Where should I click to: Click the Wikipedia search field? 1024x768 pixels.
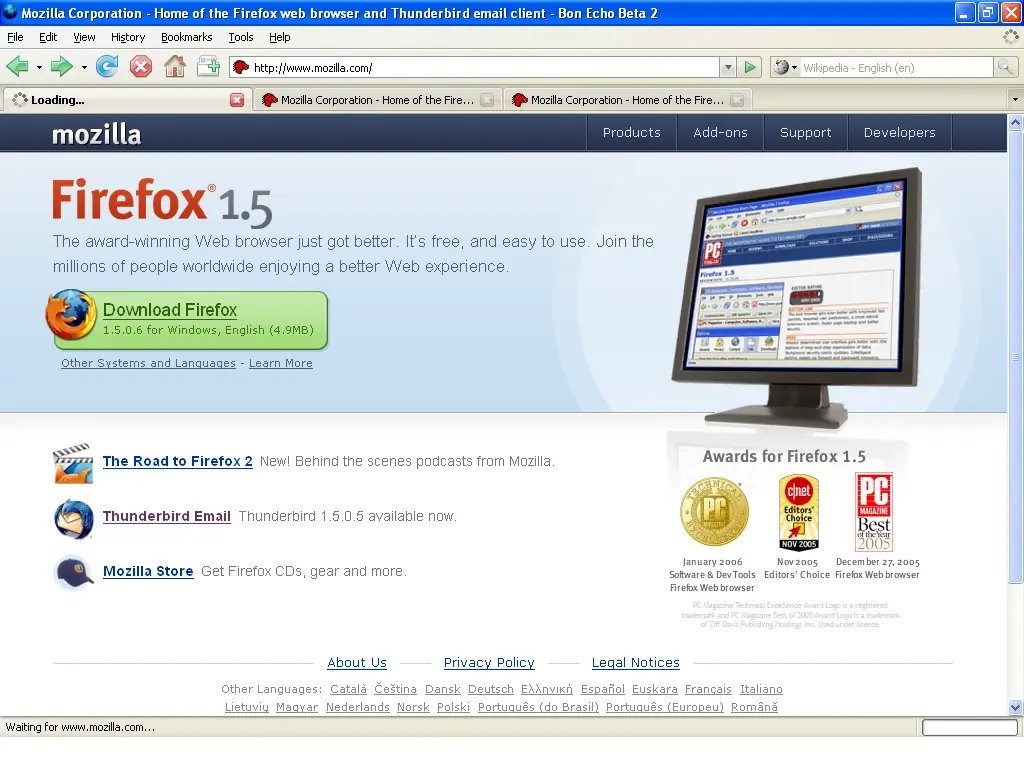pos(896,67)
